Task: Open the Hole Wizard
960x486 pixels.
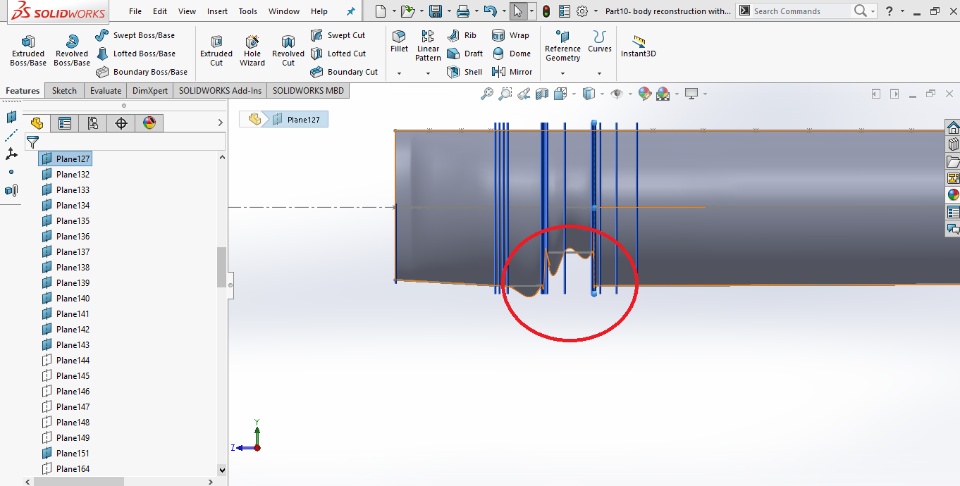Action: 252,50
